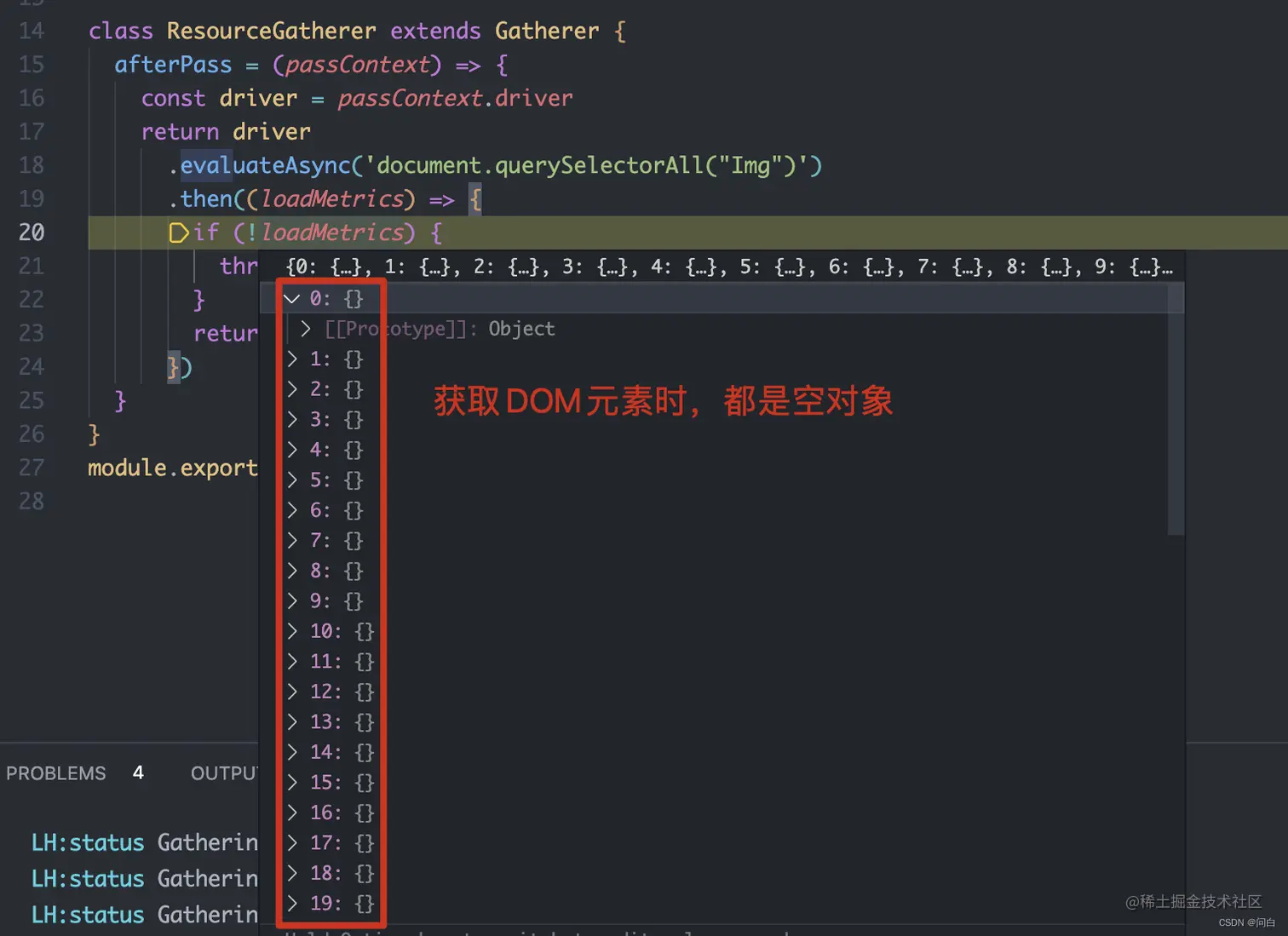
Task: Open the PROBLEMS panel tab
Action: [x=56, y=773]
